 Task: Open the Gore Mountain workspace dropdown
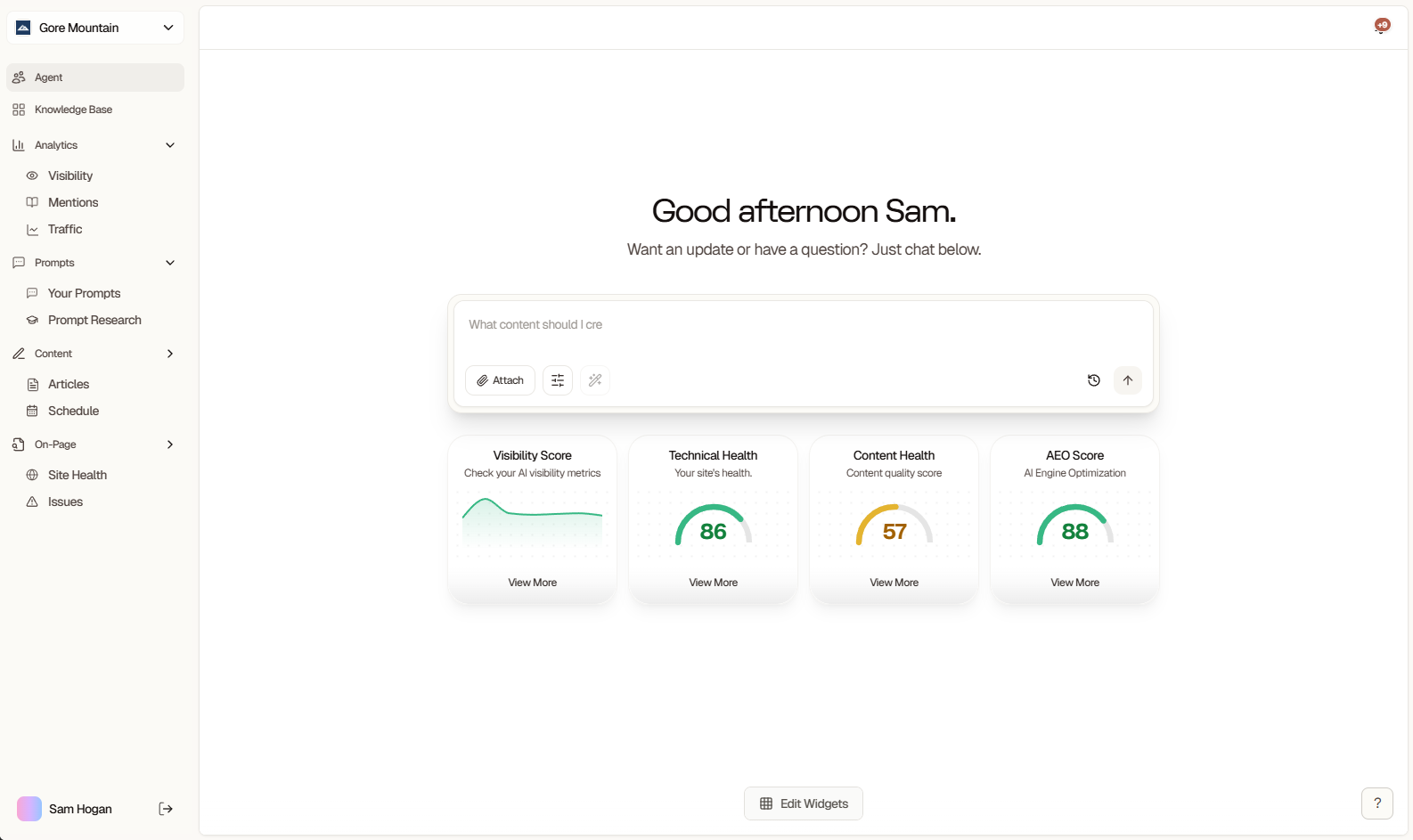point(95,28)
